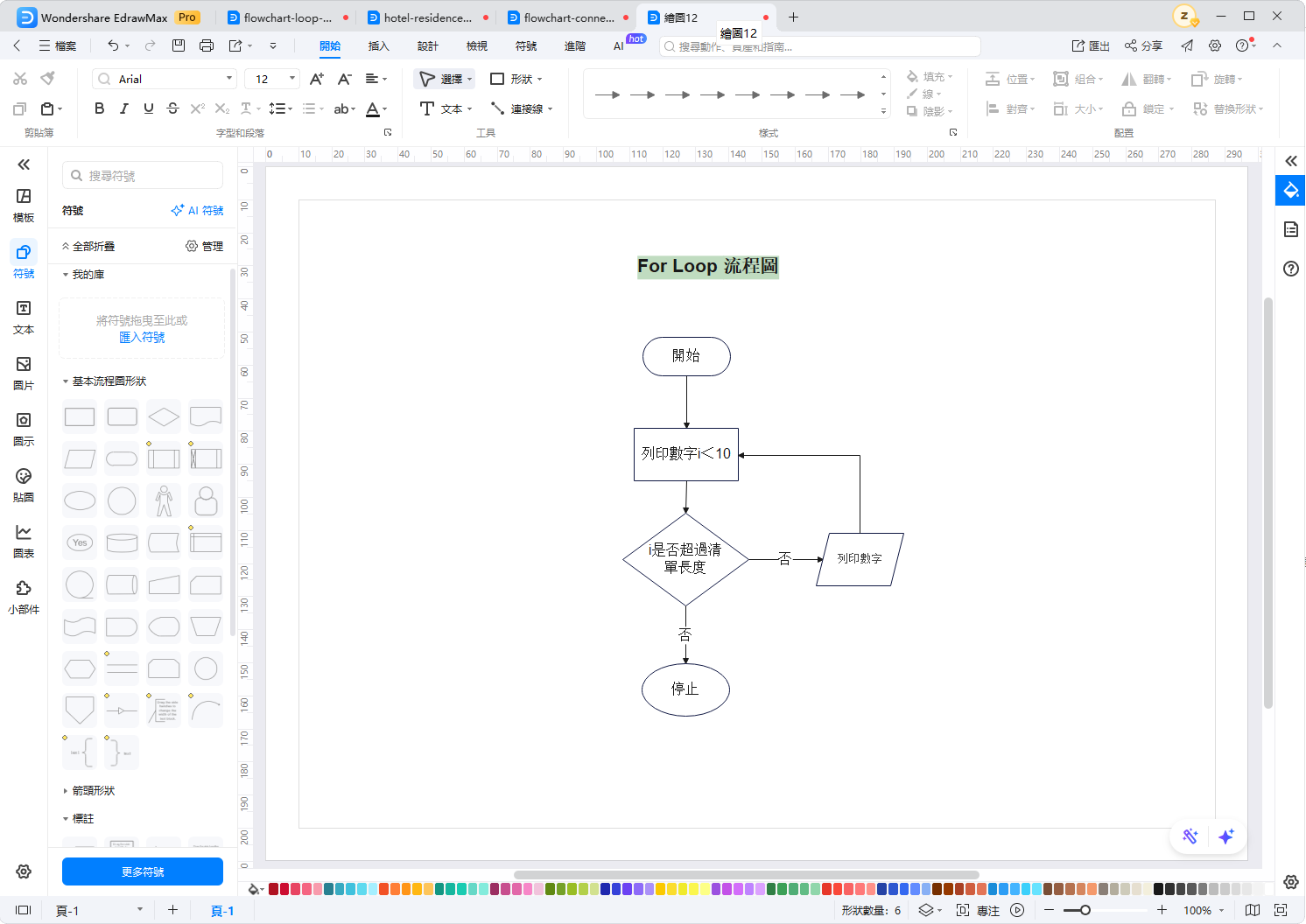Open the 檔案 file menu
The width and height of the screenshot is (1306, 924).
point(58,45)
